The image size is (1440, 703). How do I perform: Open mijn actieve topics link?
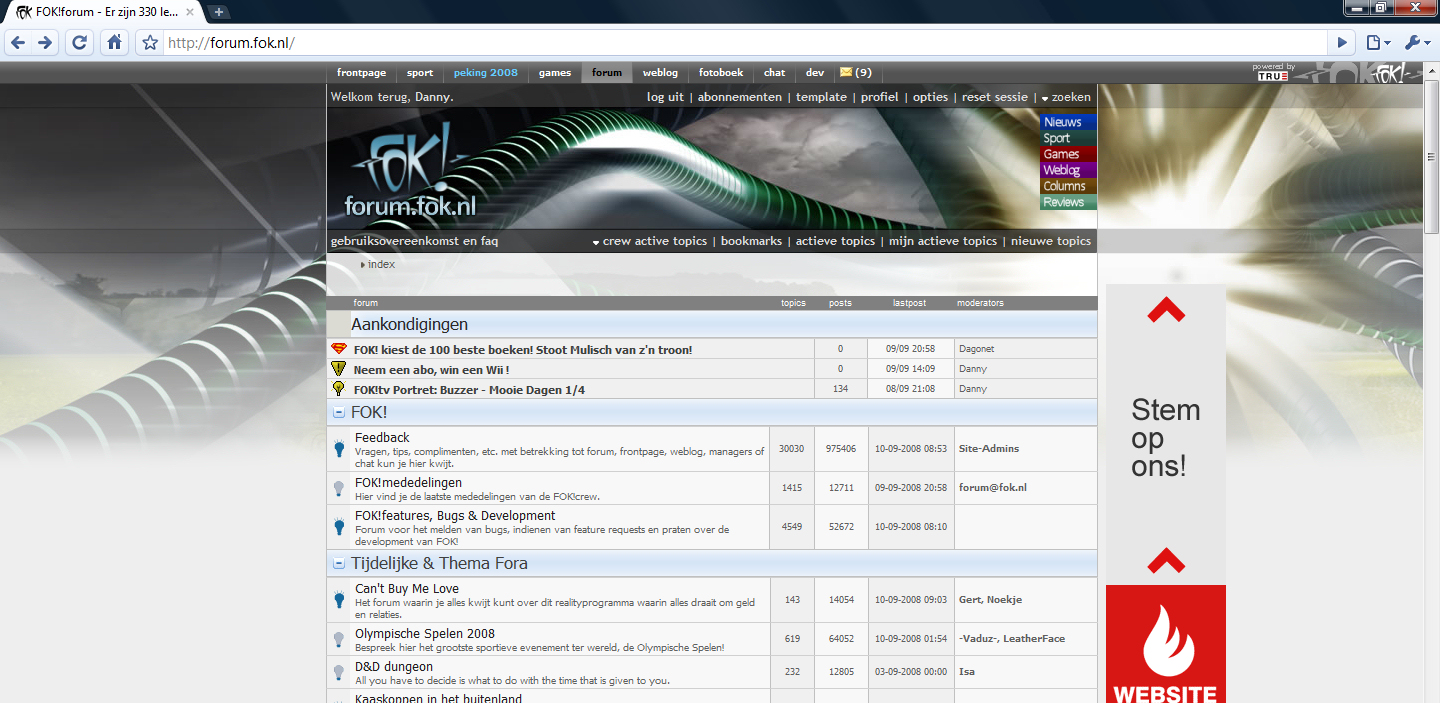click(943, 241)
